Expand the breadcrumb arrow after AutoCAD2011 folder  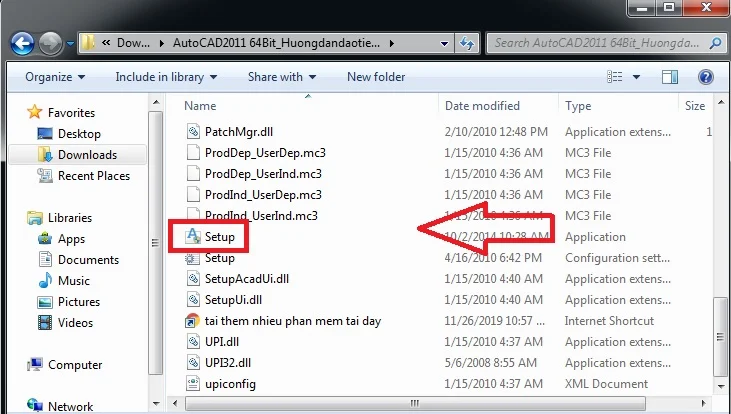click(x=392, y=43)
